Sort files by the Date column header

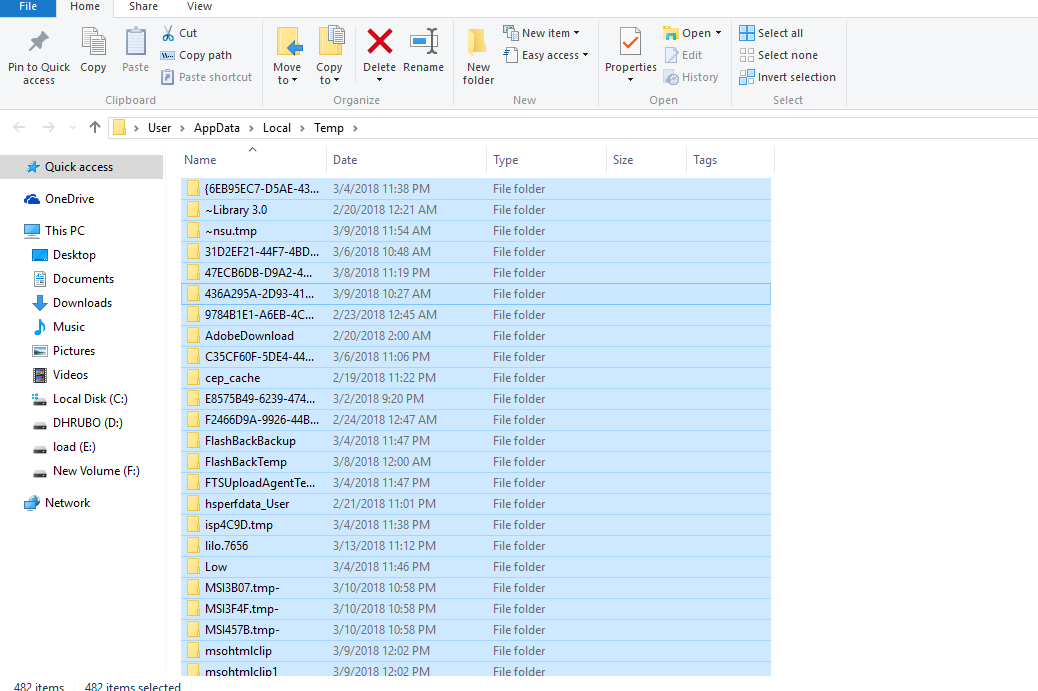pos(345,160)
